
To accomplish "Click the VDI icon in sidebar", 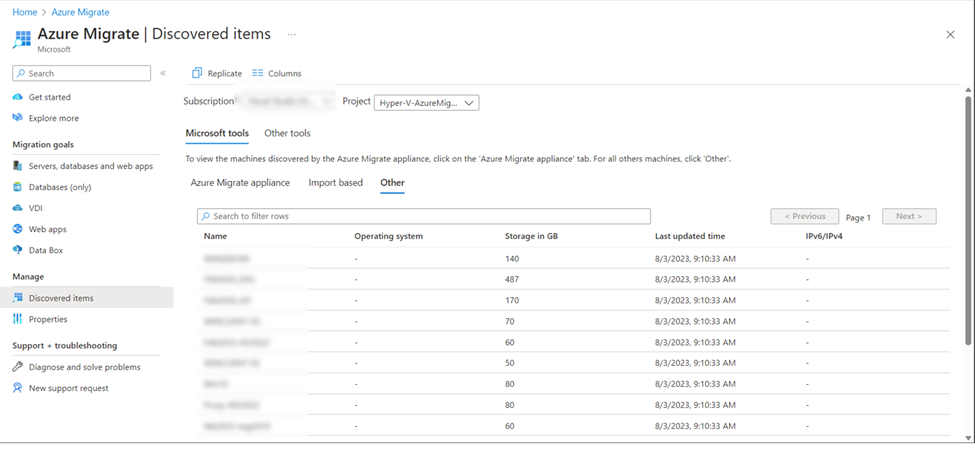I will tap(17, 208).
